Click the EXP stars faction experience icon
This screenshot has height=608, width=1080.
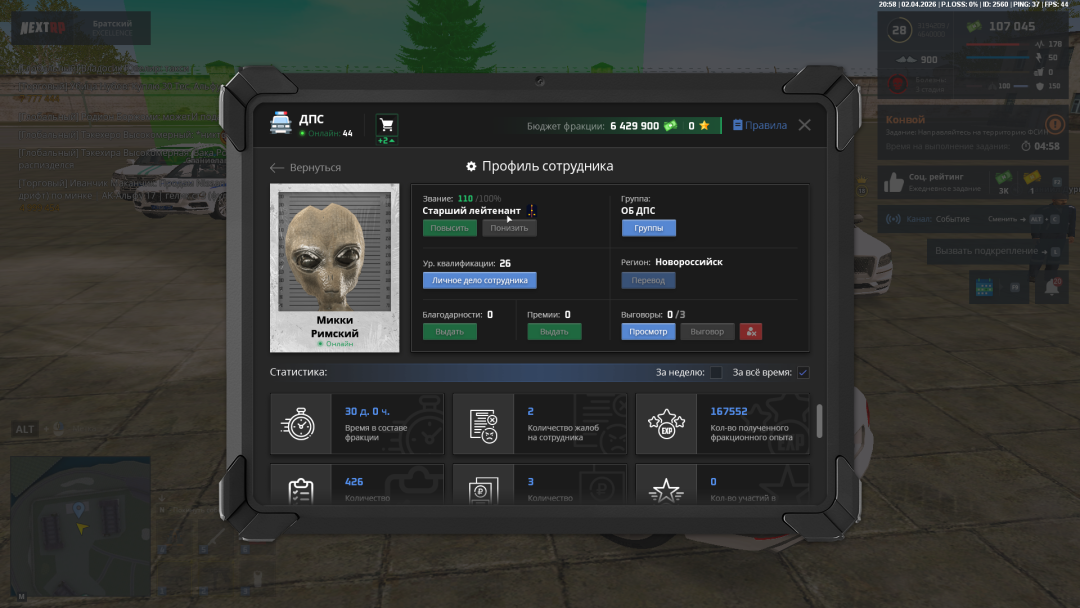click(x=666, y=424)
